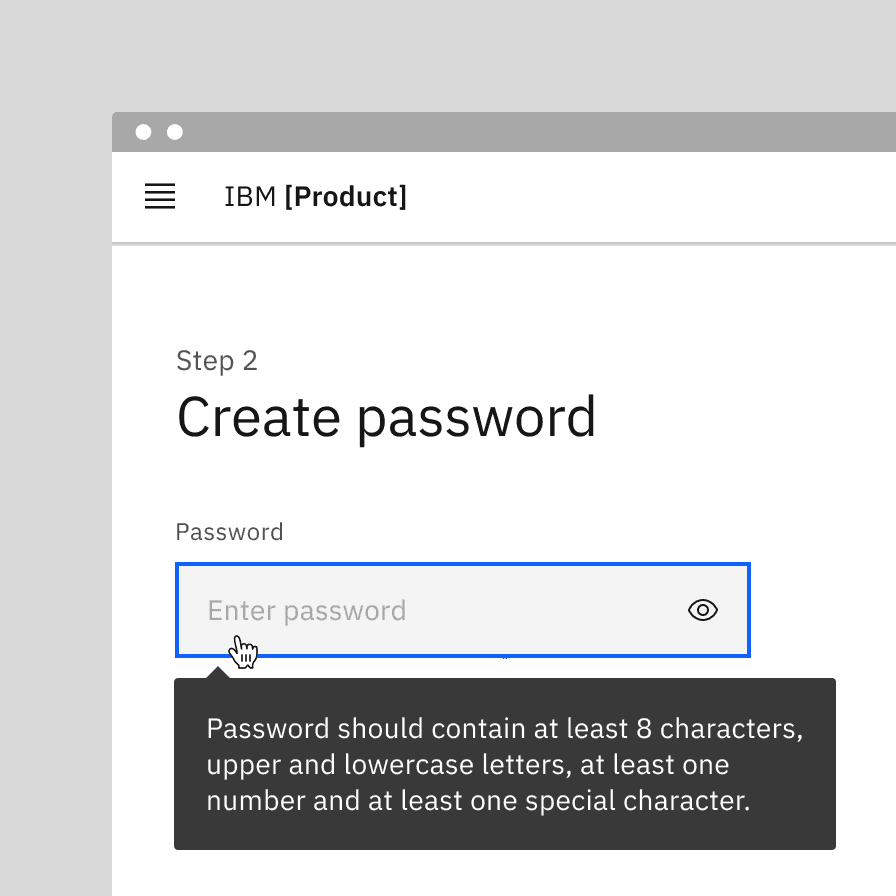
Task: Click the [Product] text in the header
Action: click(x=347, y=196)
